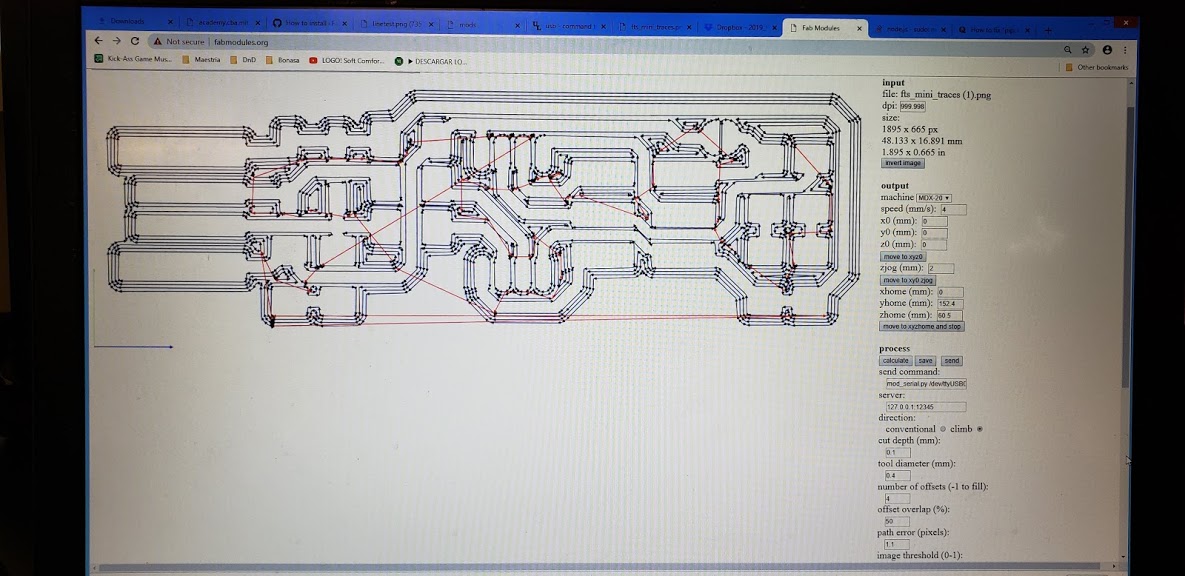The height and width of the screenshot is (576, 1185).
Task: Click the speed (mm/s) input field
Action: coord(953,209)
